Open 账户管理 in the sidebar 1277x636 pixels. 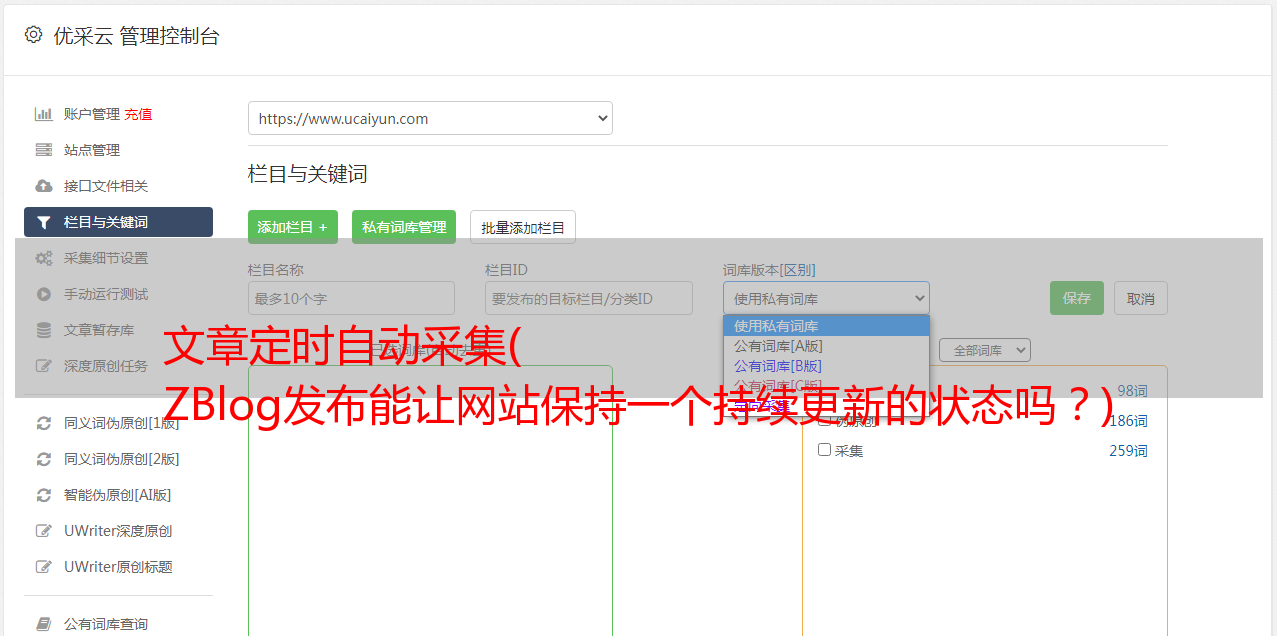click(x=92, y=114)
